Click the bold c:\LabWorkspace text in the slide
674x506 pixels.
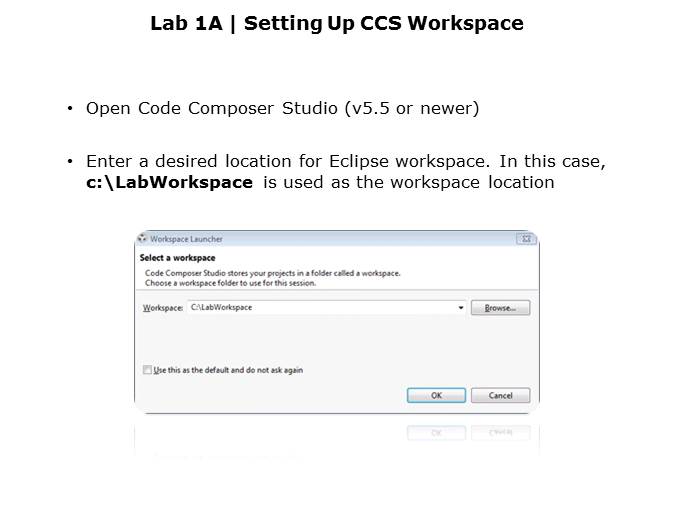[x=169, y=182]
